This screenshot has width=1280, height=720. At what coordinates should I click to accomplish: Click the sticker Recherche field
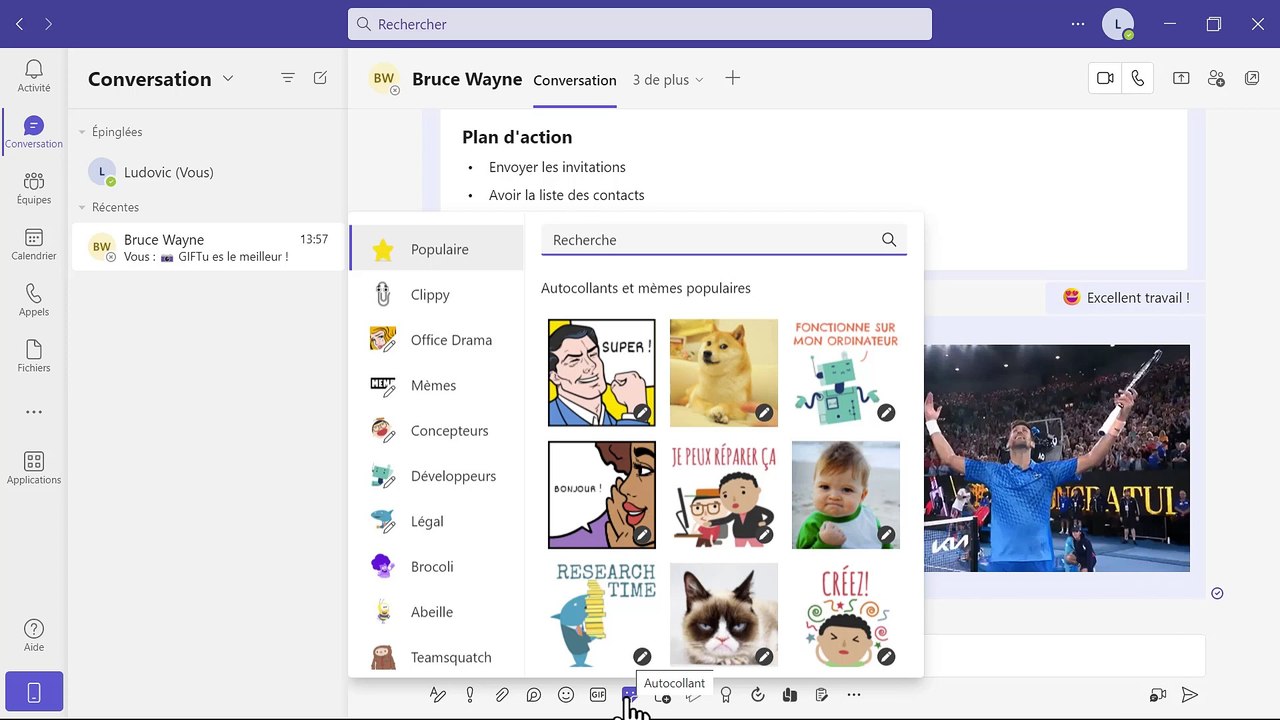click(724, 240)
